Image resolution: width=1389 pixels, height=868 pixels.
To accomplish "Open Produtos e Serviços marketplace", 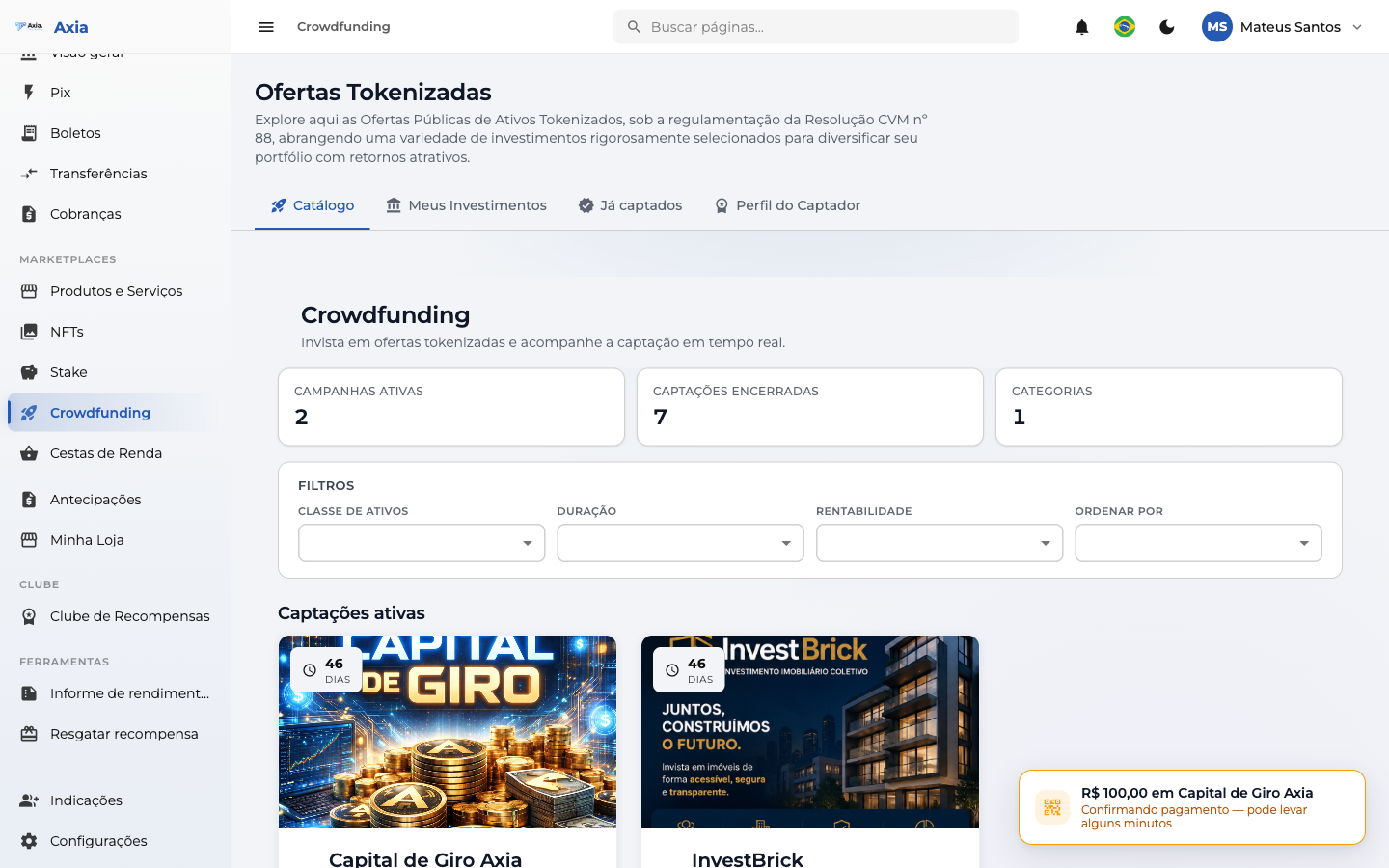I will coord(116,291).
